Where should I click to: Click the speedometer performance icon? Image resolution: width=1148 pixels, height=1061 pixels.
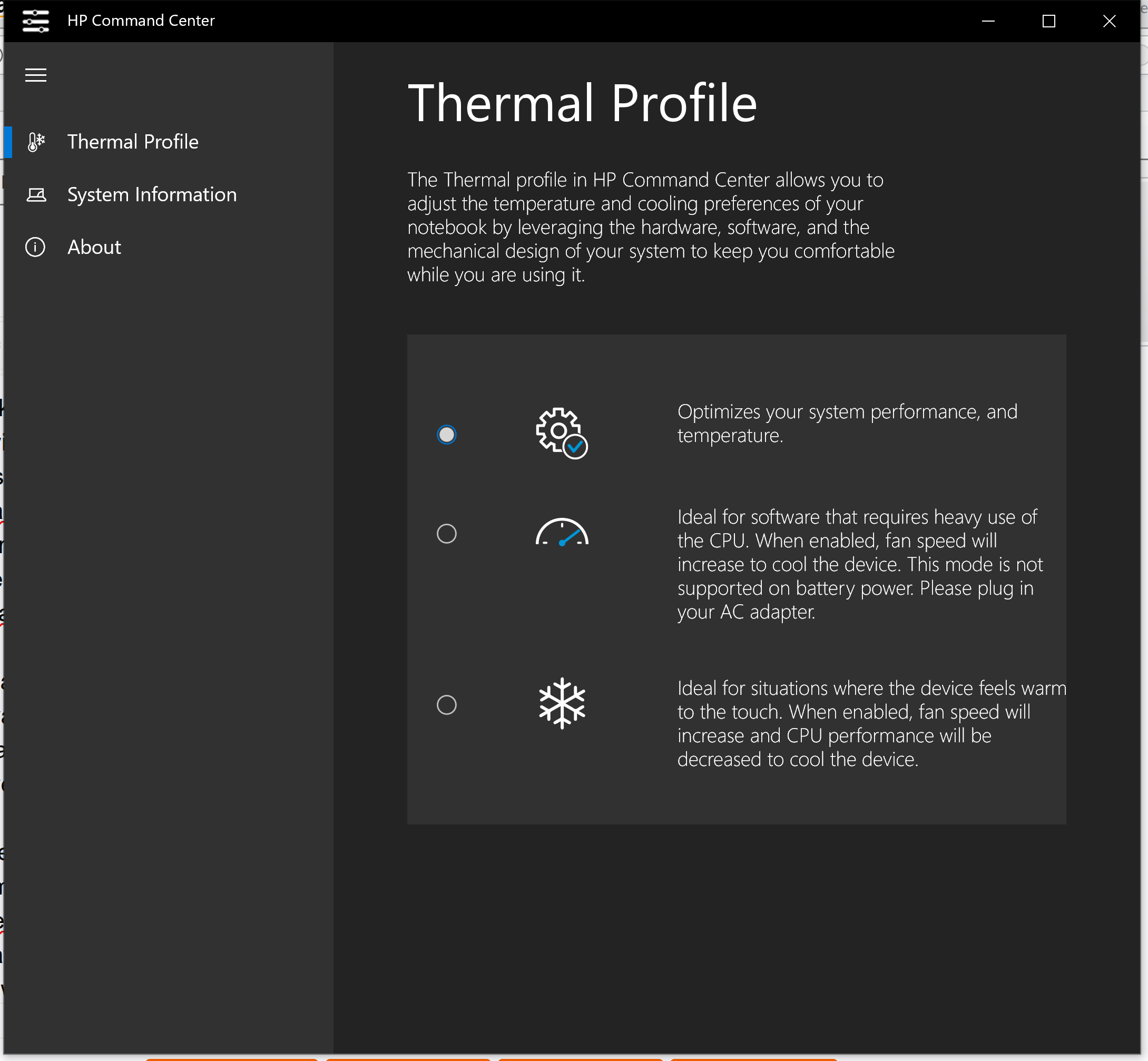click(562, 532)
